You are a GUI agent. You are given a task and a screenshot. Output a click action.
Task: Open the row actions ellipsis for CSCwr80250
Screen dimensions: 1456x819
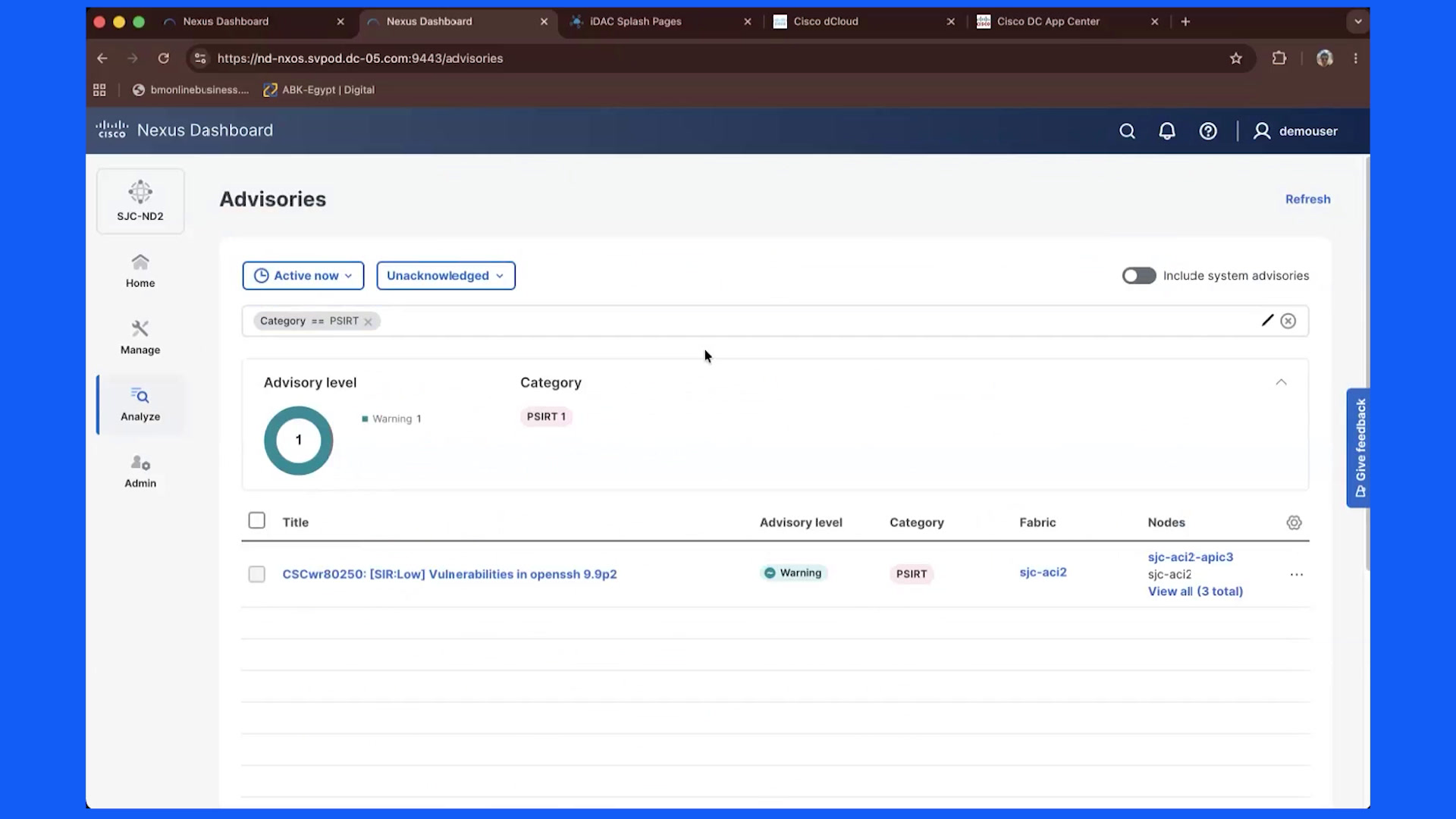(1297, 575)
